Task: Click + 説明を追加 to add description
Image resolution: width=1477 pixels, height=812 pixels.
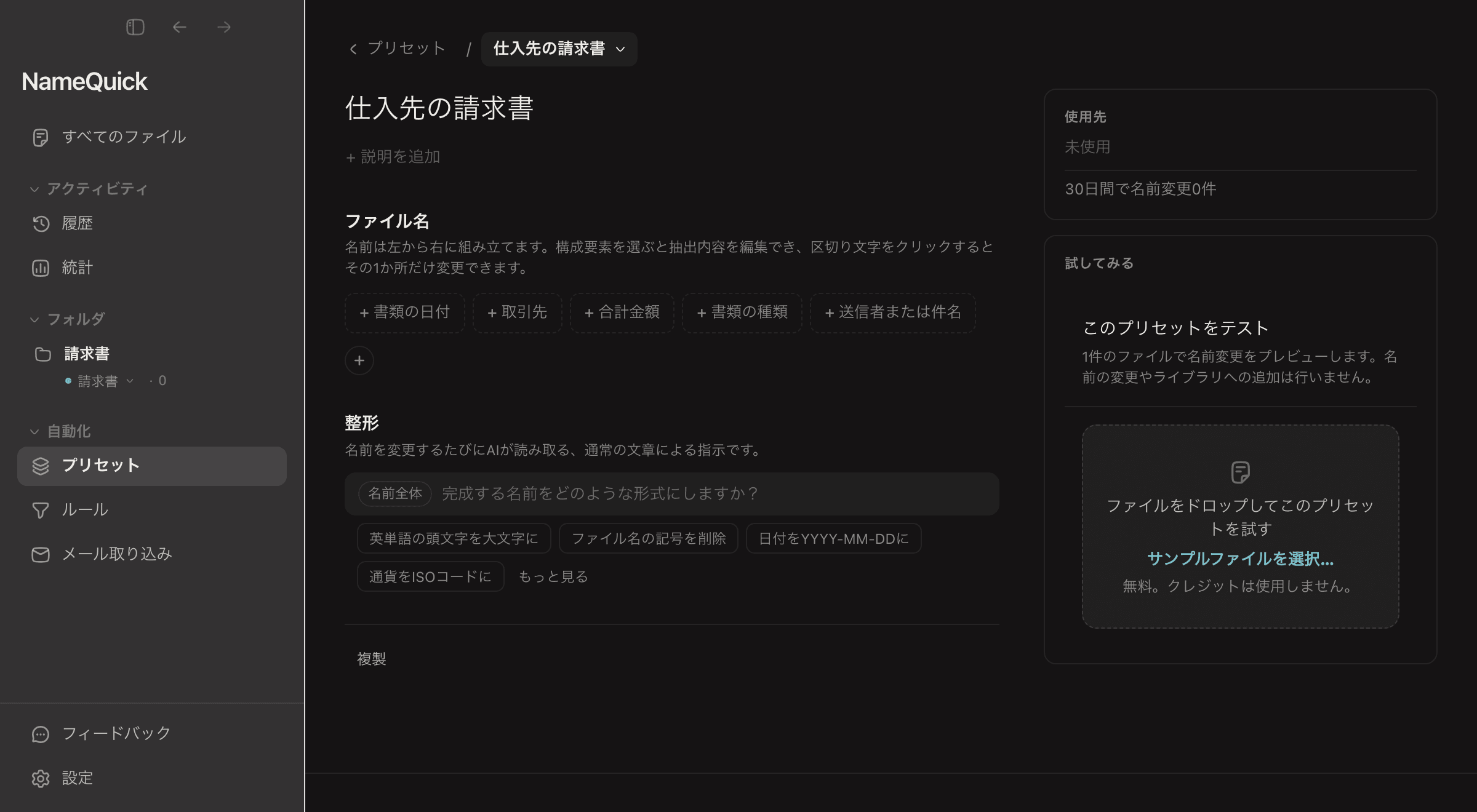Action: coord(393,157)
